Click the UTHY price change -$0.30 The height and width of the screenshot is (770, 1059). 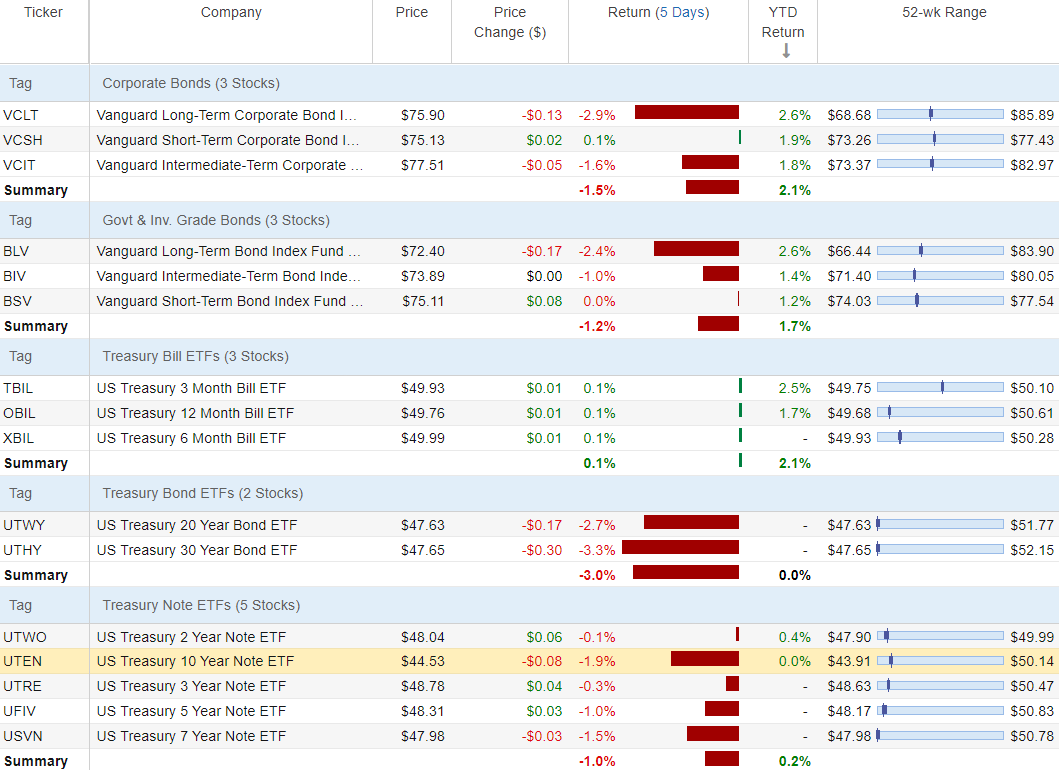[542, 550]
